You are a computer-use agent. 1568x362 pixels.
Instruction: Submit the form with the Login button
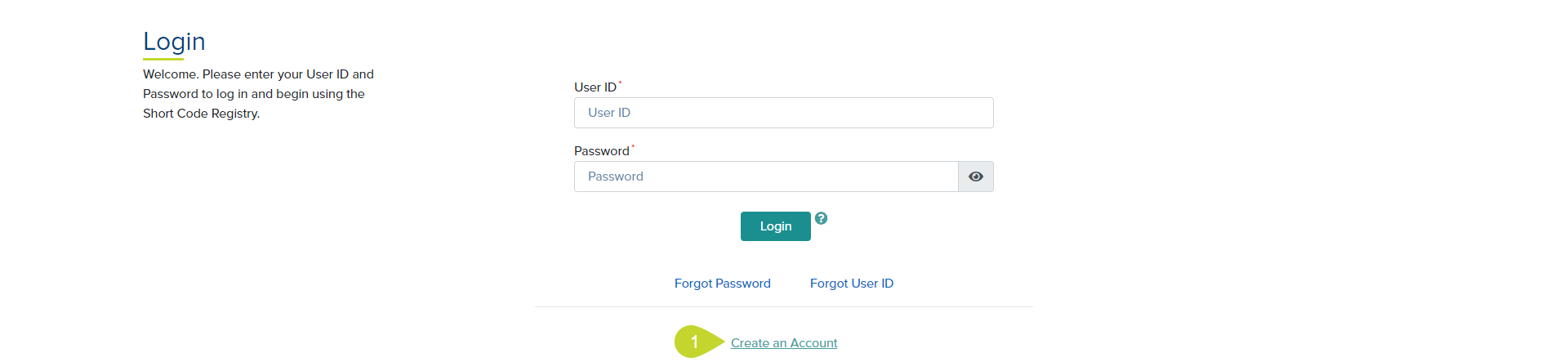point(776,226)
